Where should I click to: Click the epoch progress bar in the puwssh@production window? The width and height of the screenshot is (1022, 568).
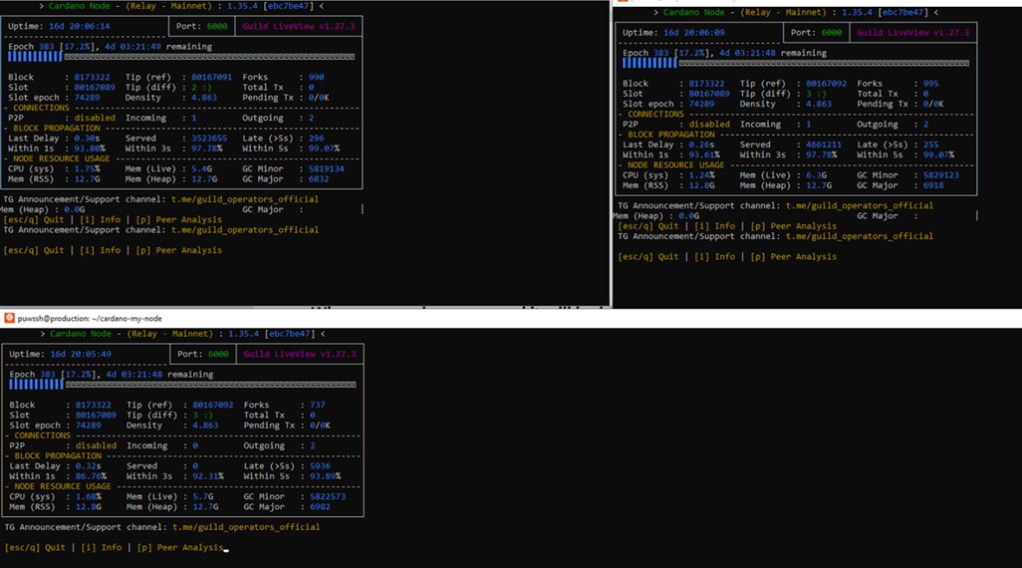(x=182, y=384)
